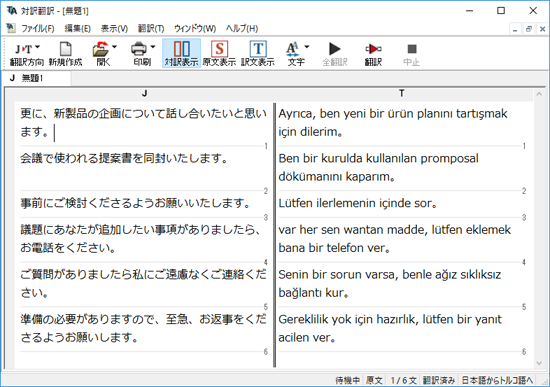This screenshot has height=387, width=550.
Task: Click the 中止 stop icon
Action: [412, 49]
